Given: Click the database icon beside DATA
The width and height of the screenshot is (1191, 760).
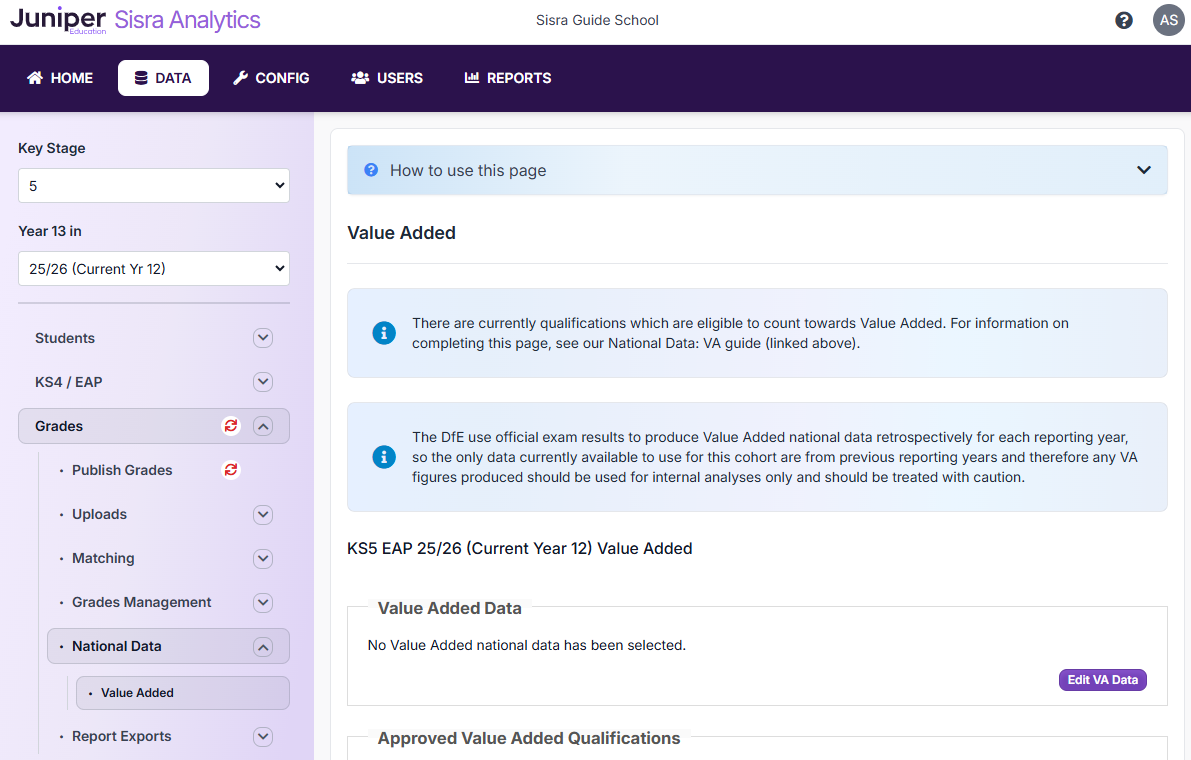Looking at the screenshot, I should coord(141,77).
